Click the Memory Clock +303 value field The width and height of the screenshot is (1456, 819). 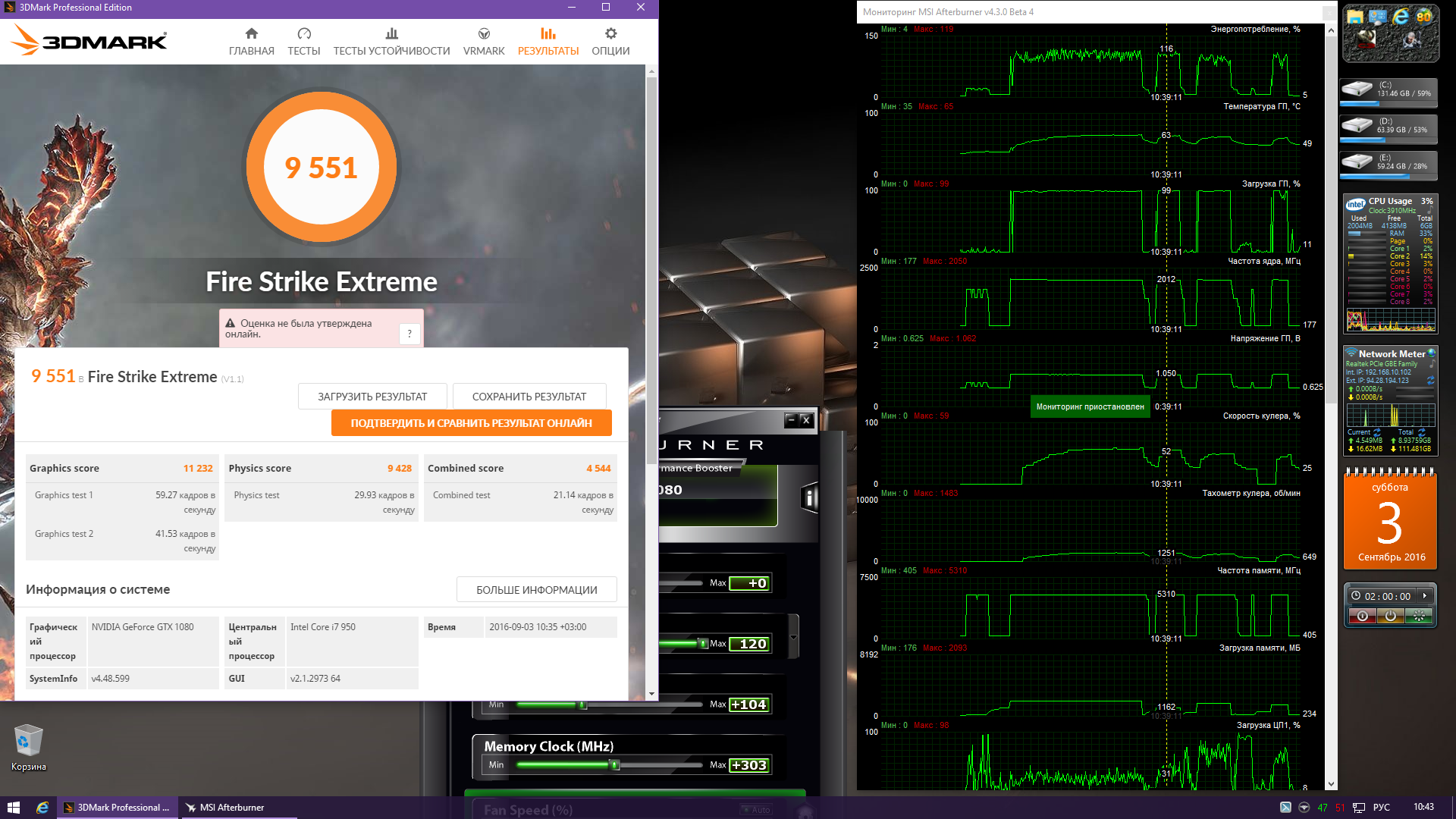(749, 765)
